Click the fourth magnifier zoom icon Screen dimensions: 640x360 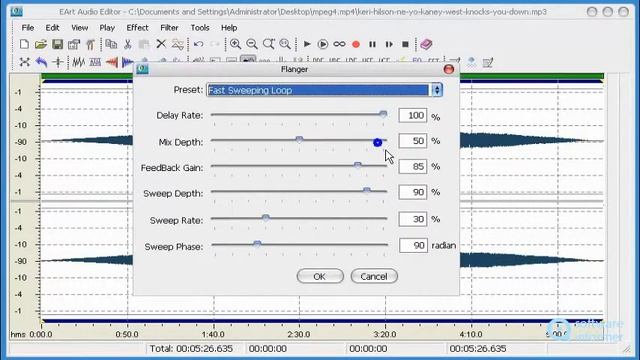[285, 44]
